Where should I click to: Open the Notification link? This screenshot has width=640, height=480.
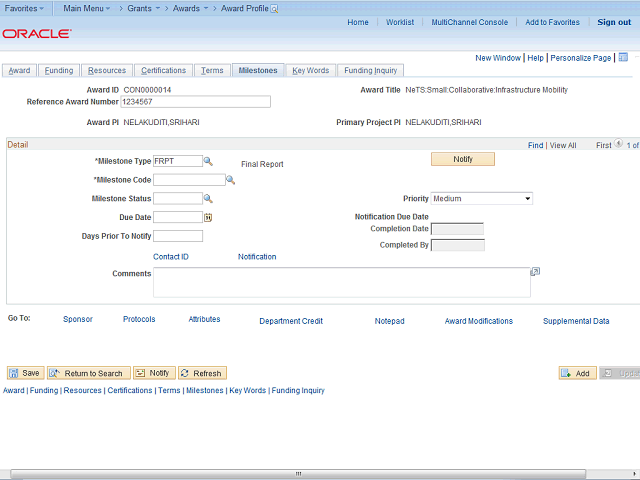(257, 257)
